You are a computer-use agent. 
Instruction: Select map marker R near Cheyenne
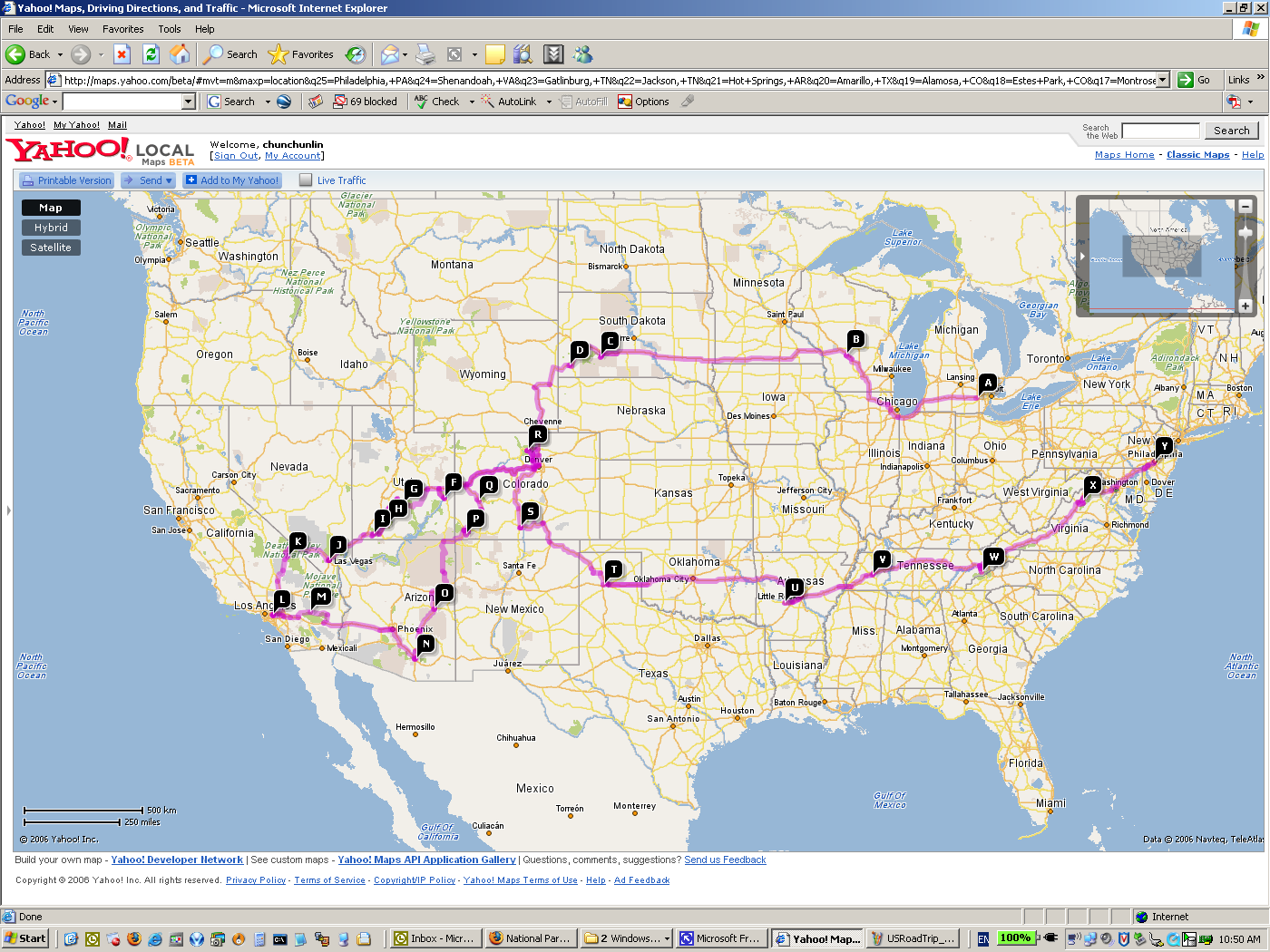coord(538,434)
